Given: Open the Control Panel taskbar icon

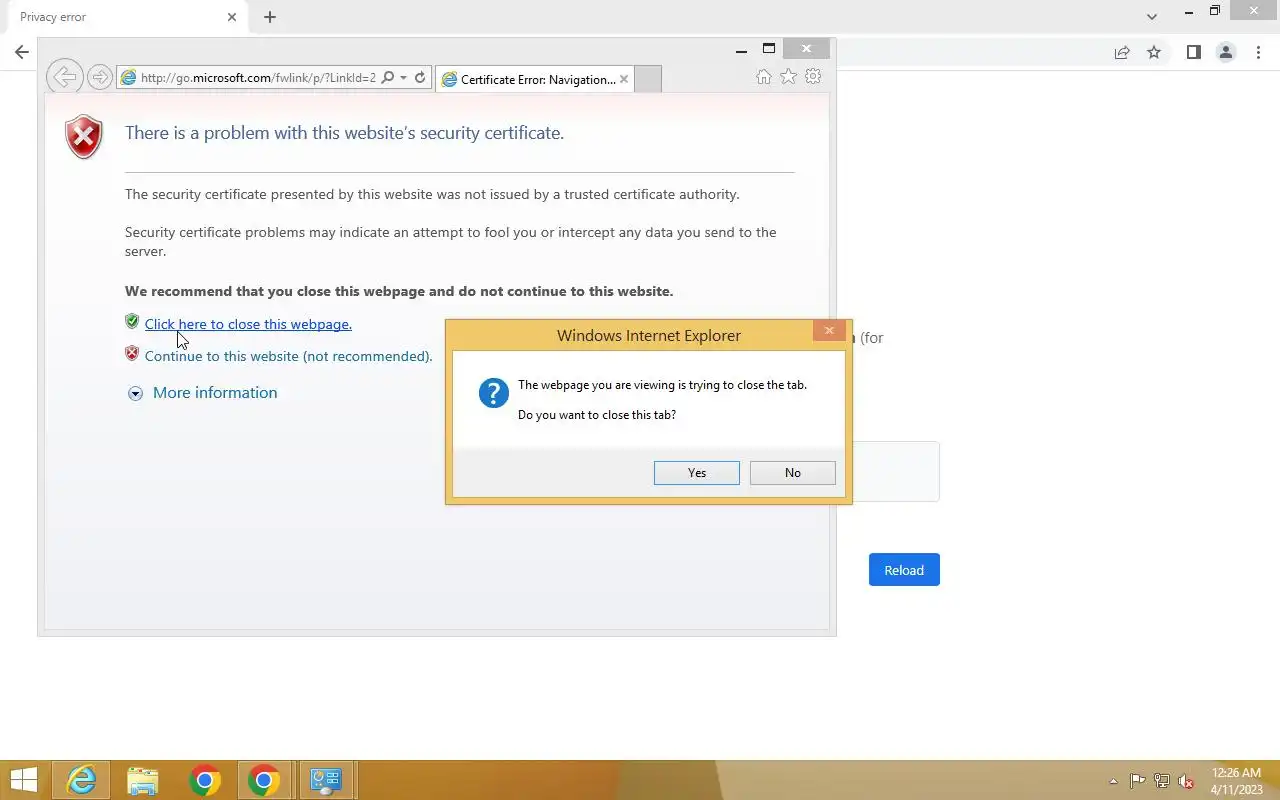Looking at the screenshot, I should click(x=325, y=780).
